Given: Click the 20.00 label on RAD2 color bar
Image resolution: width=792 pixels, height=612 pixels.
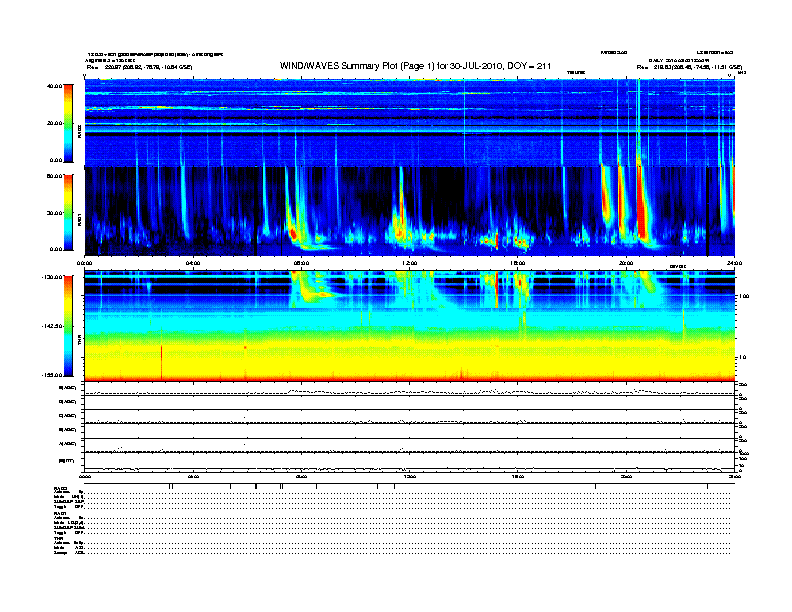Looking at the screenshot, I should pos(54,123).
